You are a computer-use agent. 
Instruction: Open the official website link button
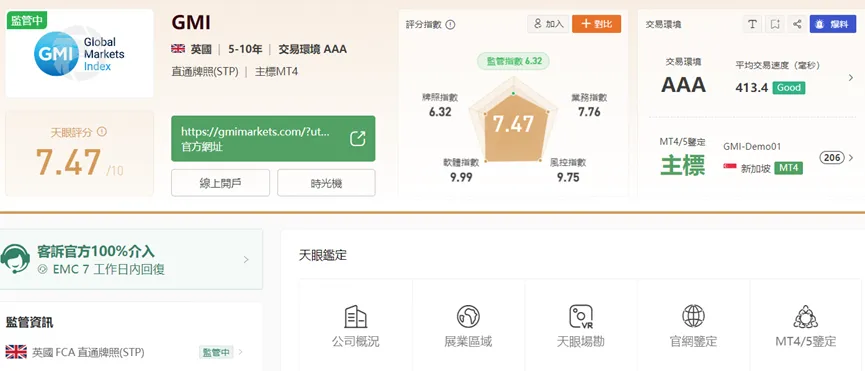273,138
